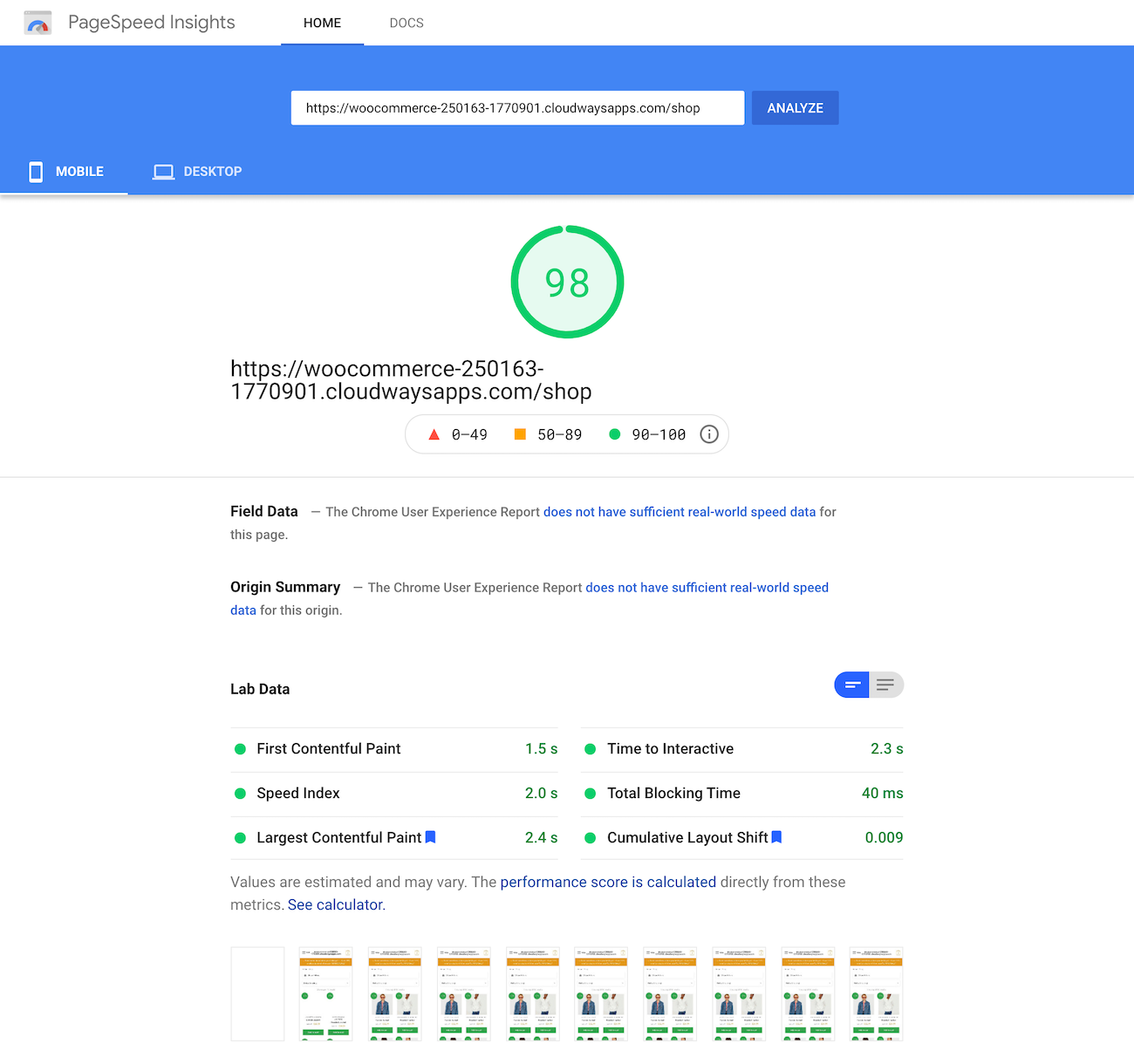Open 'performance score is calculated' link
Image resolution: width=1134 pixels, height=1064 pixels.
pyautogui.click(x=608, y=883)
